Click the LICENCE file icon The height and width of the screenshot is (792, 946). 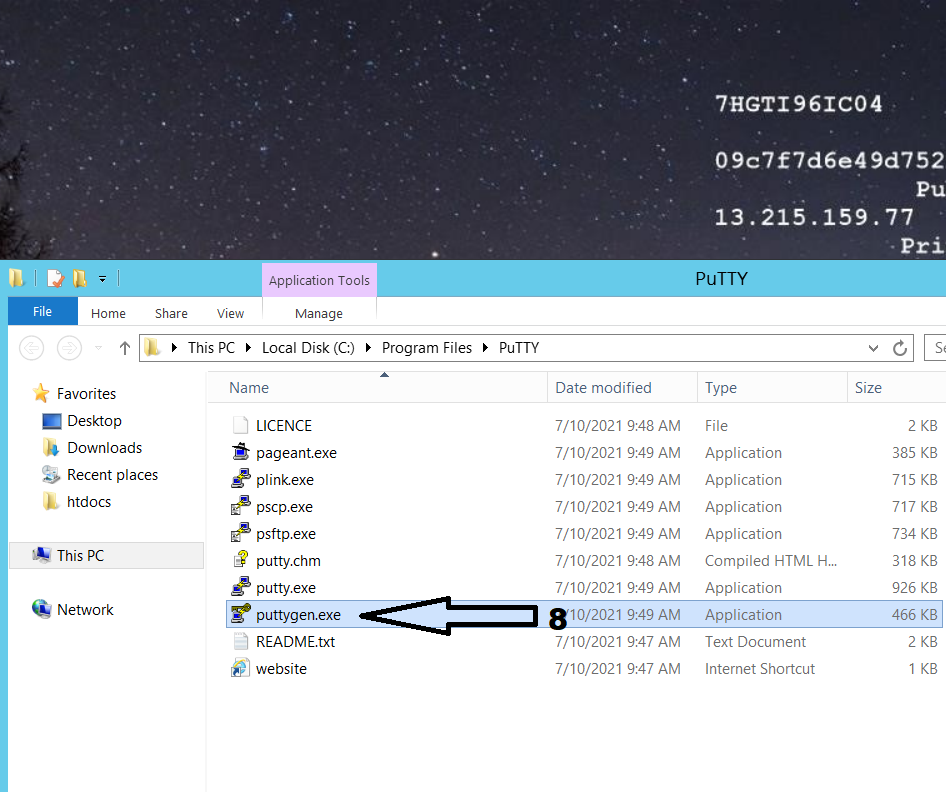point(241,425)
